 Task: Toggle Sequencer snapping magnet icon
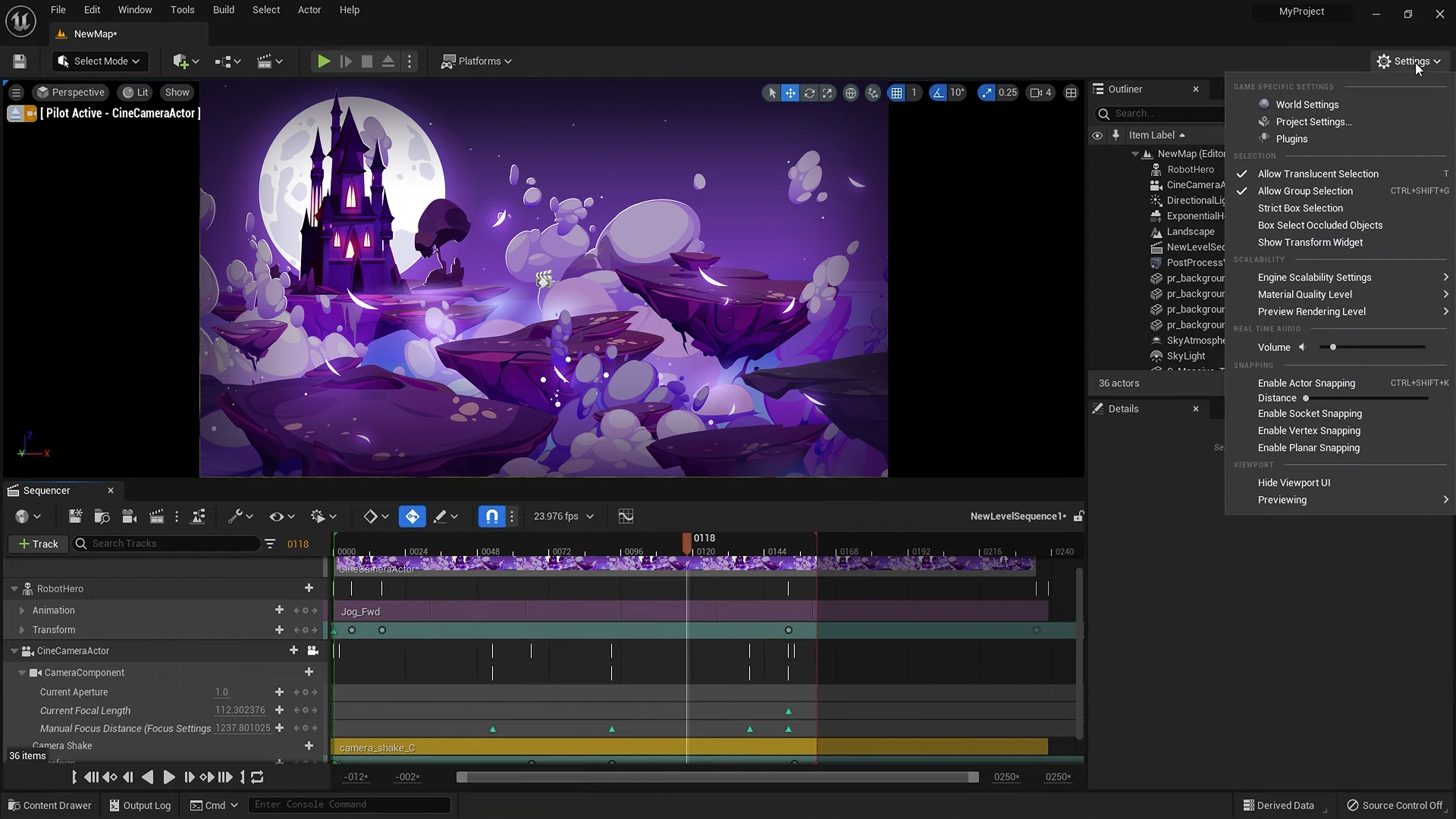click(491, 516)
